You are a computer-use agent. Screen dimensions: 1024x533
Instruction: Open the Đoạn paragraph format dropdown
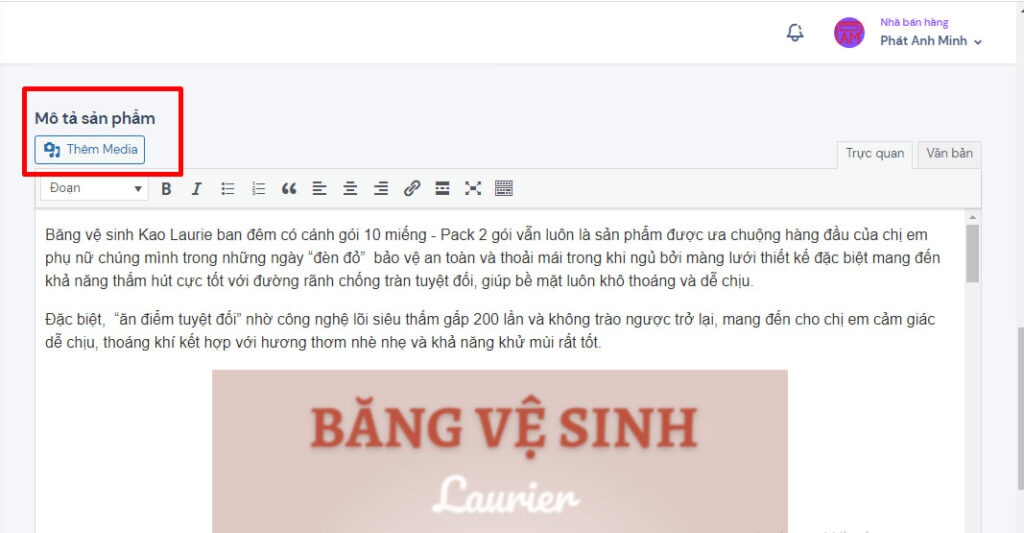[x=95, y=188]
